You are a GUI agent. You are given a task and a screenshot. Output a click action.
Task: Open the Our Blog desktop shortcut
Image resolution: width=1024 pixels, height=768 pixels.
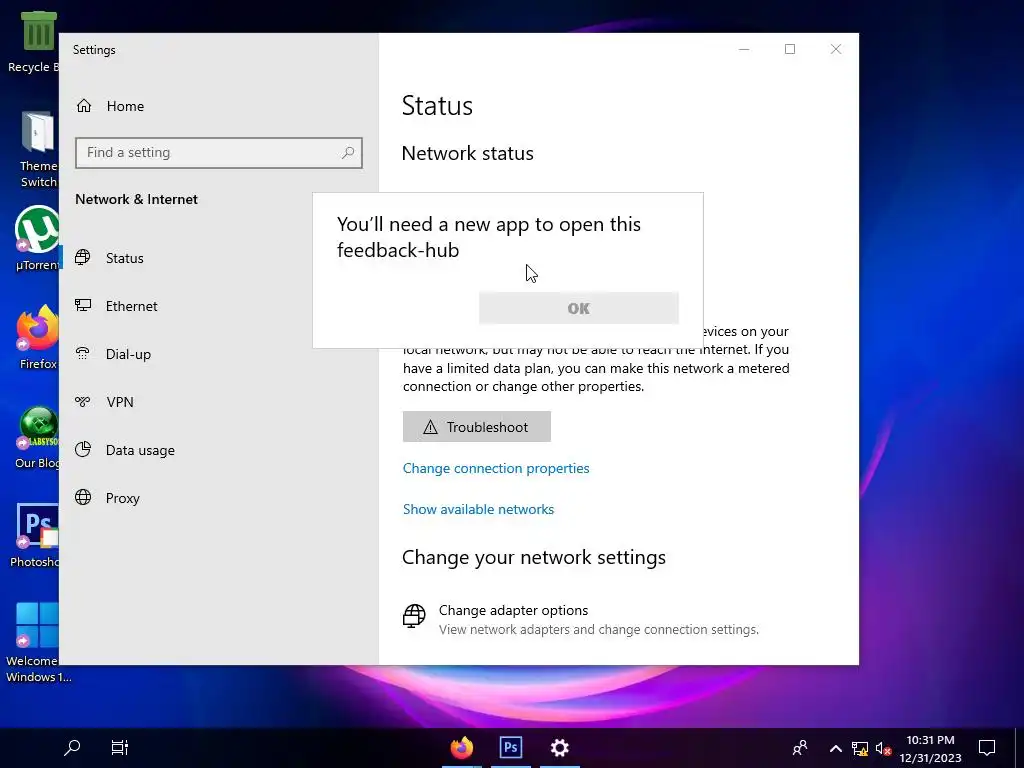37,438
